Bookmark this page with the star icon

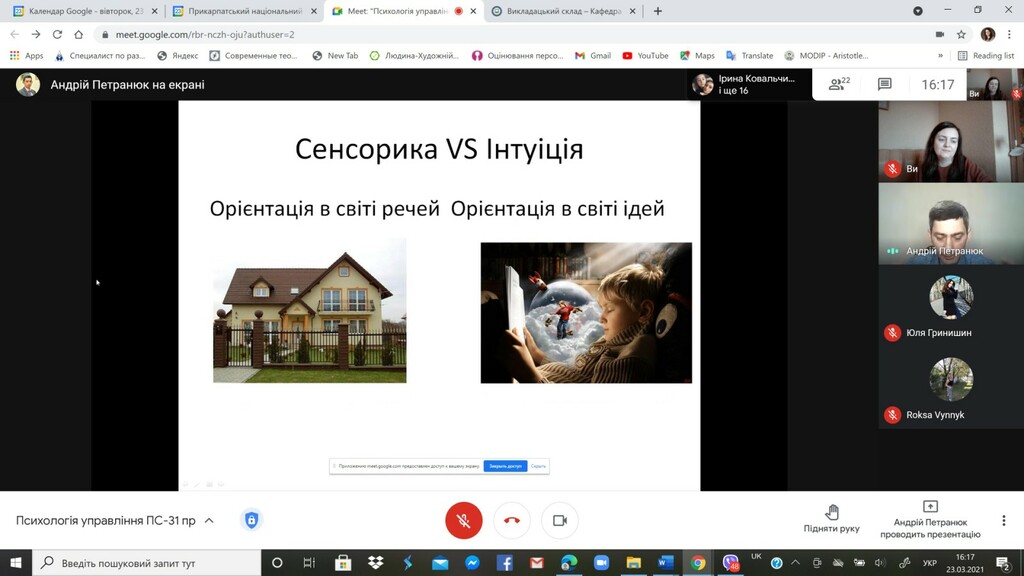tap(962, 34)
